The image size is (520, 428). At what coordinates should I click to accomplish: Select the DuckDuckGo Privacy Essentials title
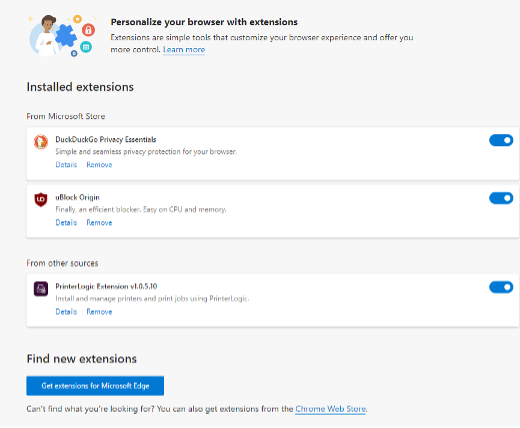click(x=106, y=139)
